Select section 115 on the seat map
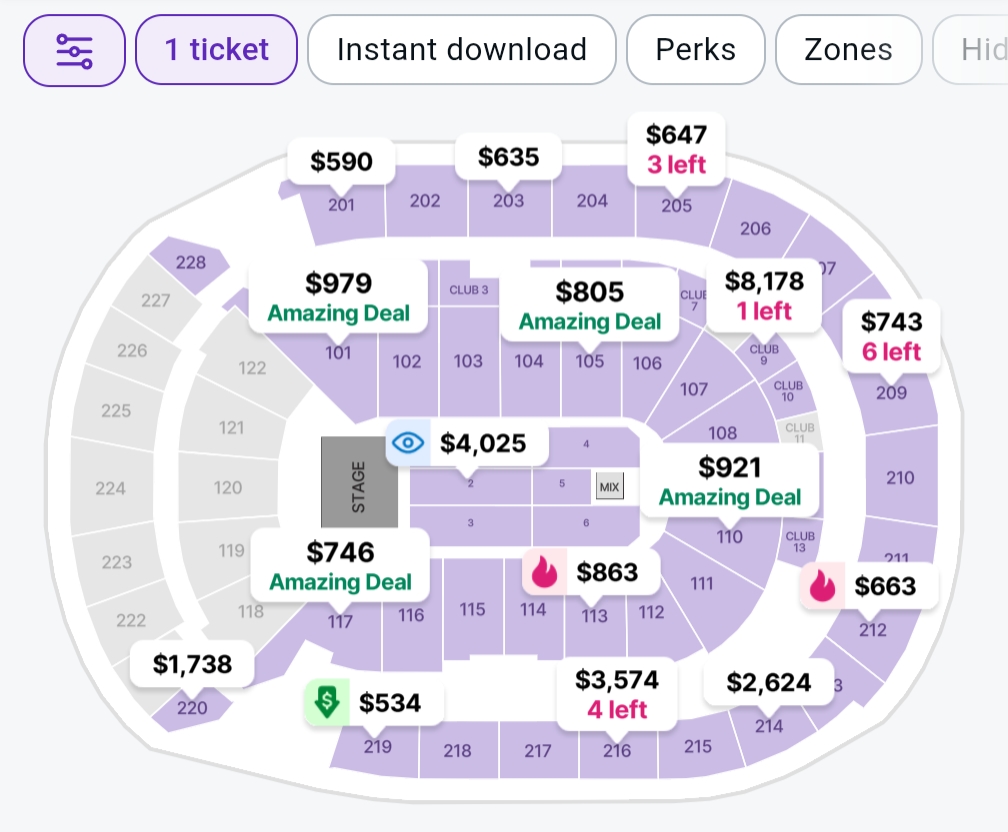This screenshot has height=832, width=1008. 472,609
